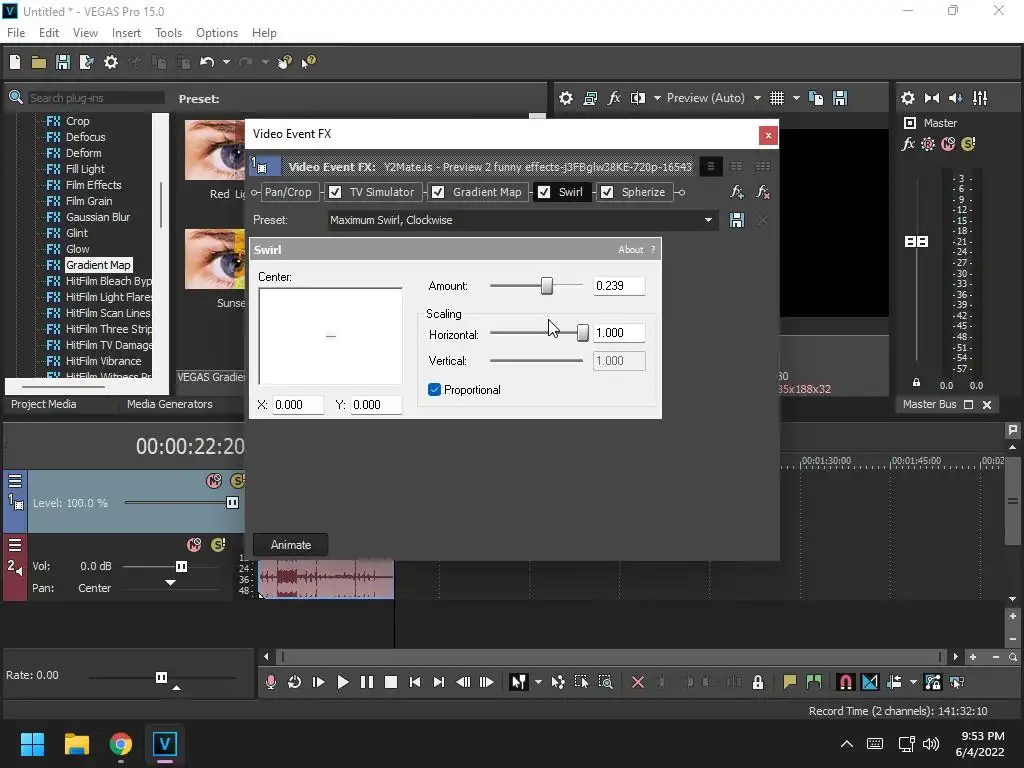Switch to Media Generators tab
This screenshot has width=1024, height=768.
[x=170, y=404]
